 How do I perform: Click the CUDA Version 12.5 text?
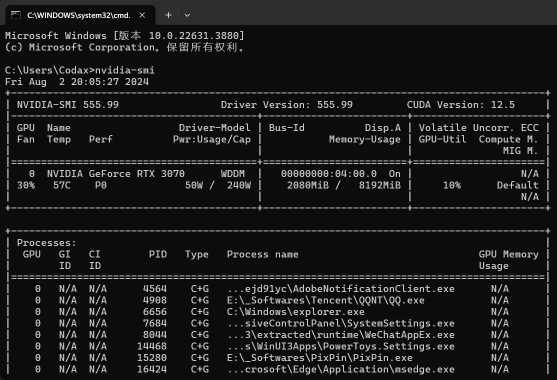point(461,105)
